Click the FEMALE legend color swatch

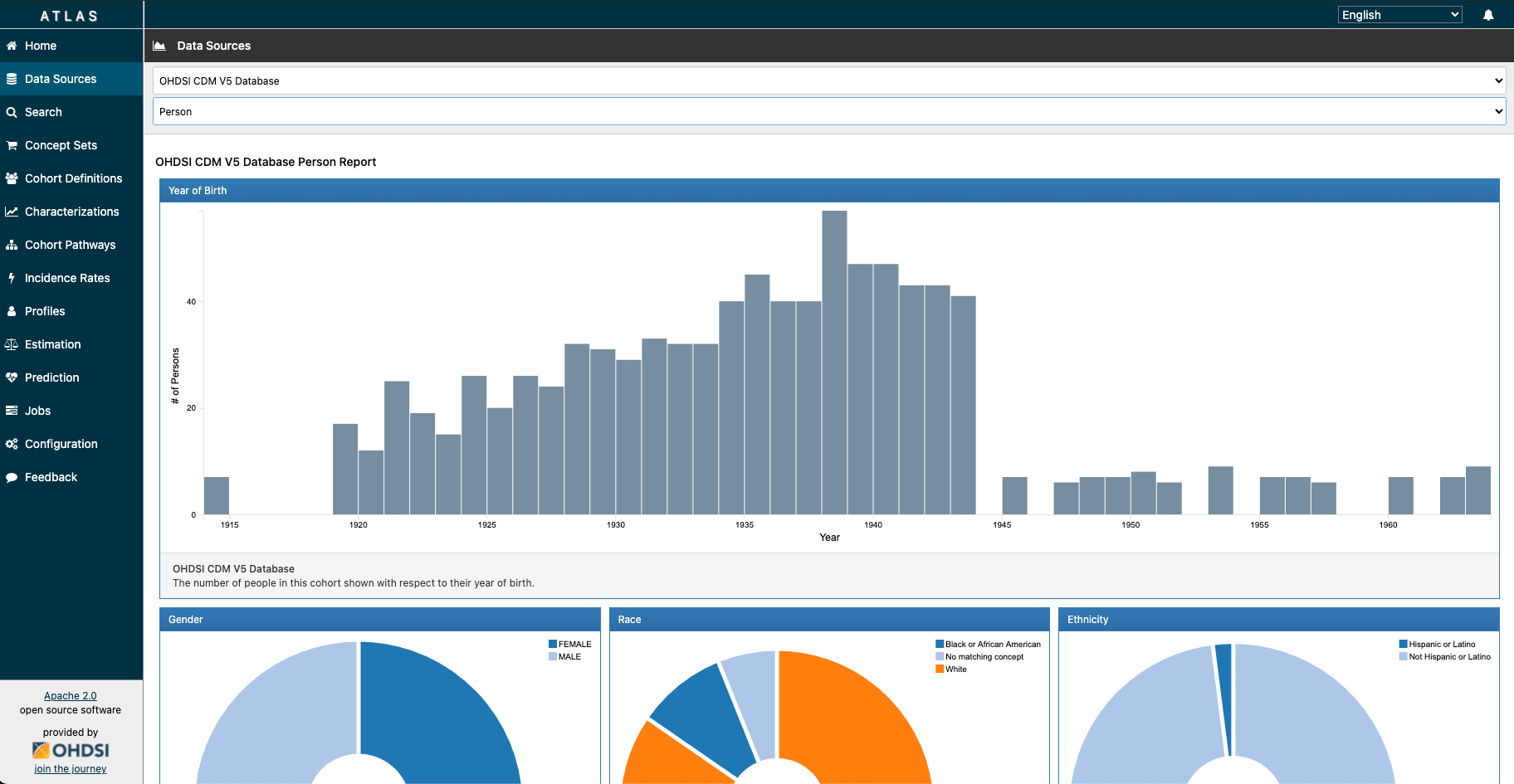point(553,644)
